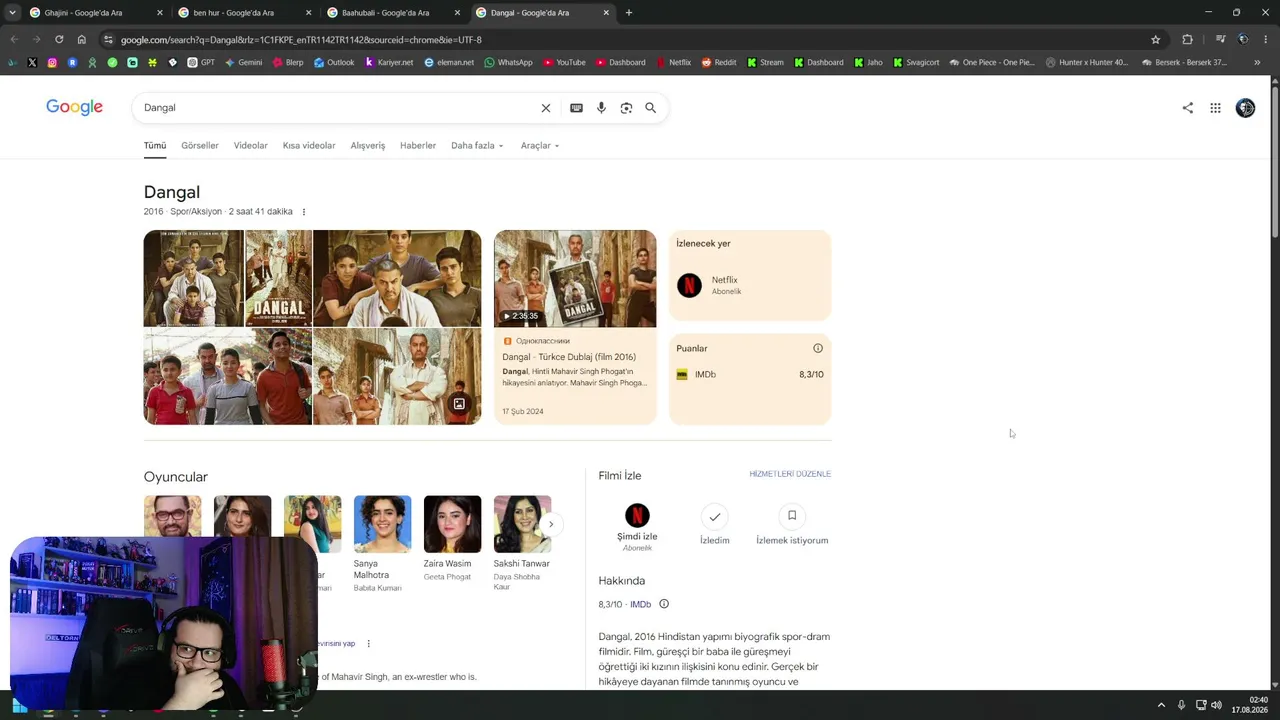Open the Google apps grid
Image resolution: width=1280 pixels, height=720 pixels.
tap(1215, 108)
